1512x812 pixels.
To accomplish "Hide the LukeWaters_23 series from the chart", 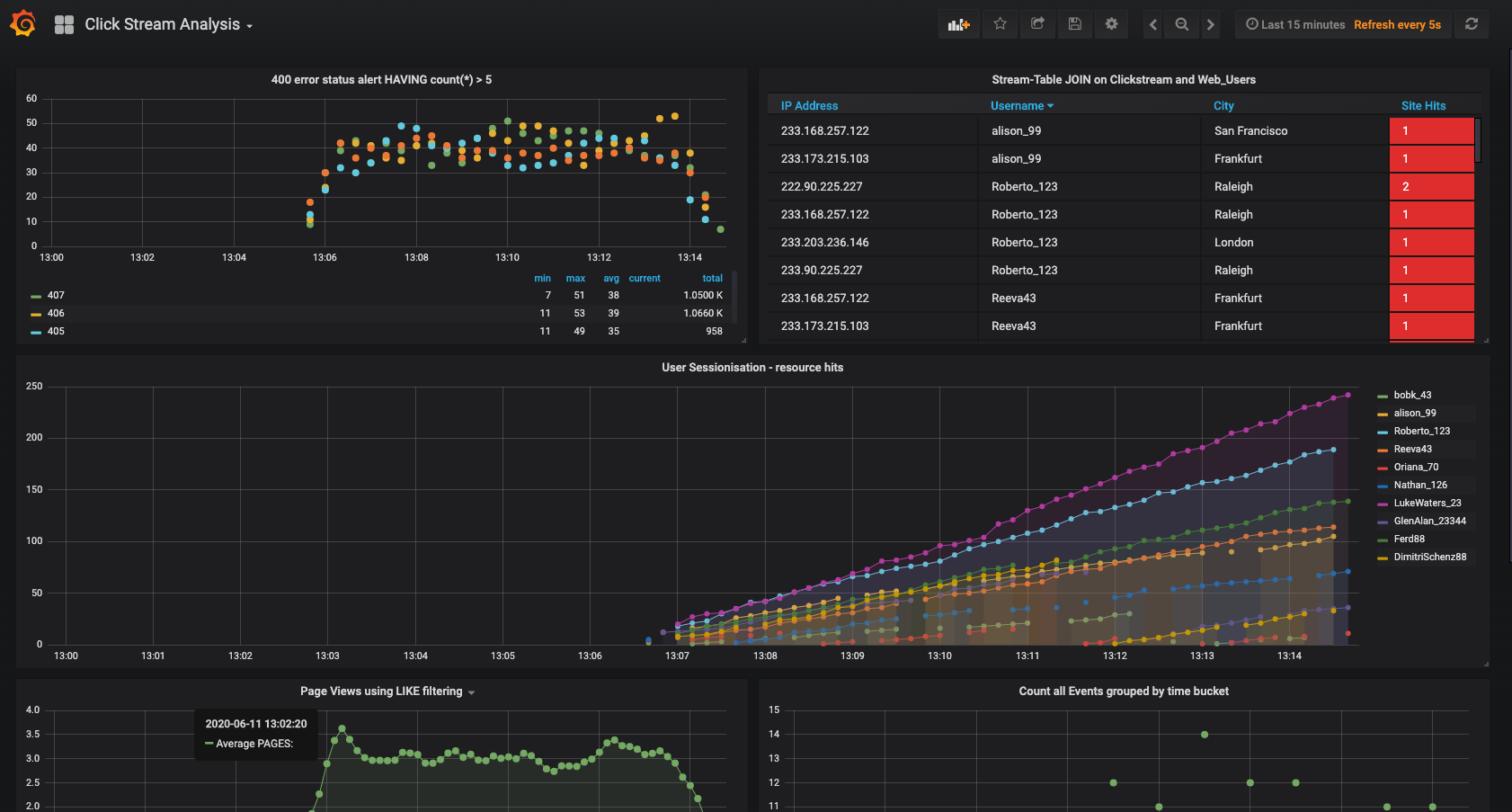I will 1426,503.
